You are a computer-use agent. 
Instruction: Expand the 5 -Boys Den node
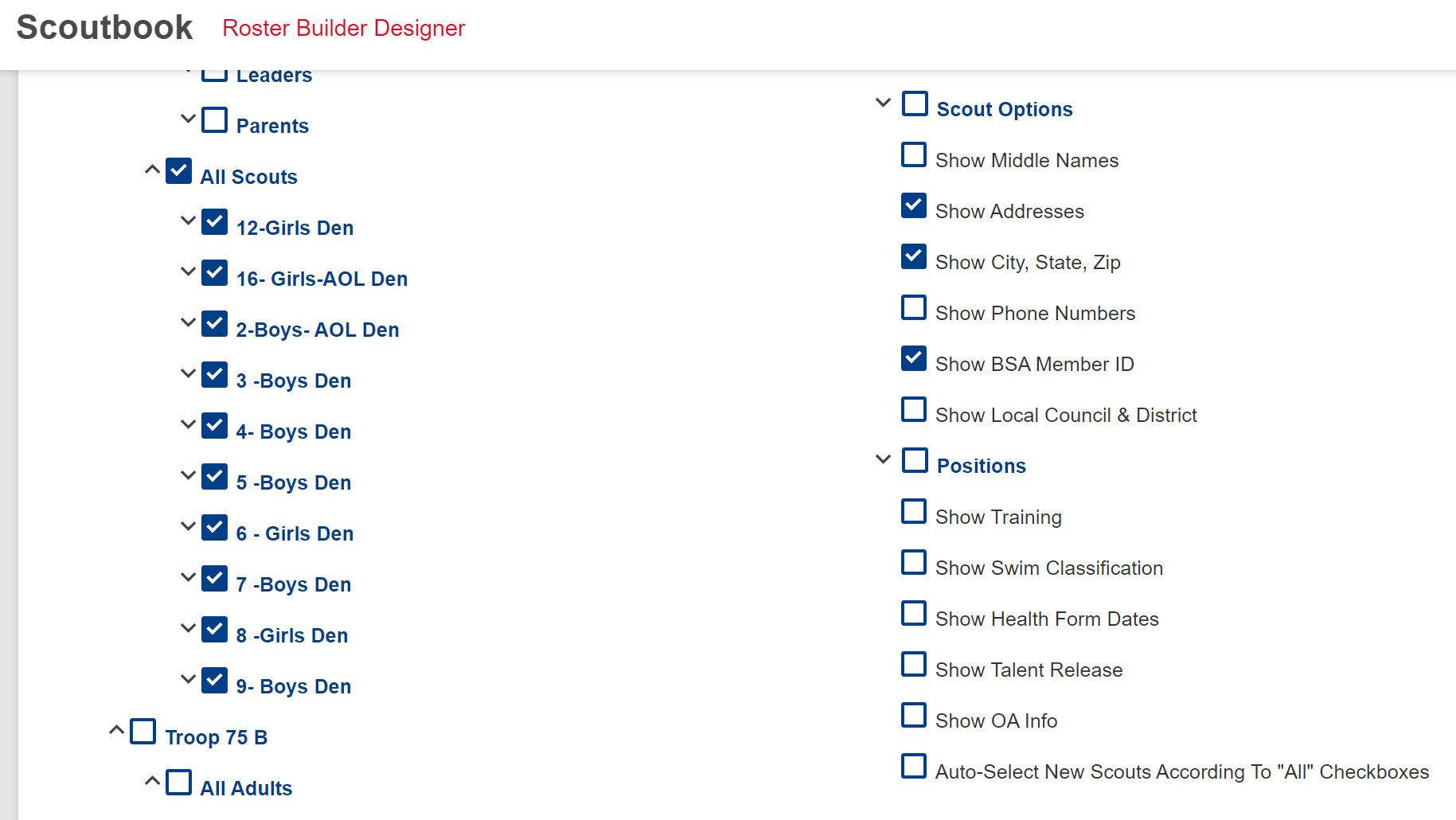pos(188,476)
